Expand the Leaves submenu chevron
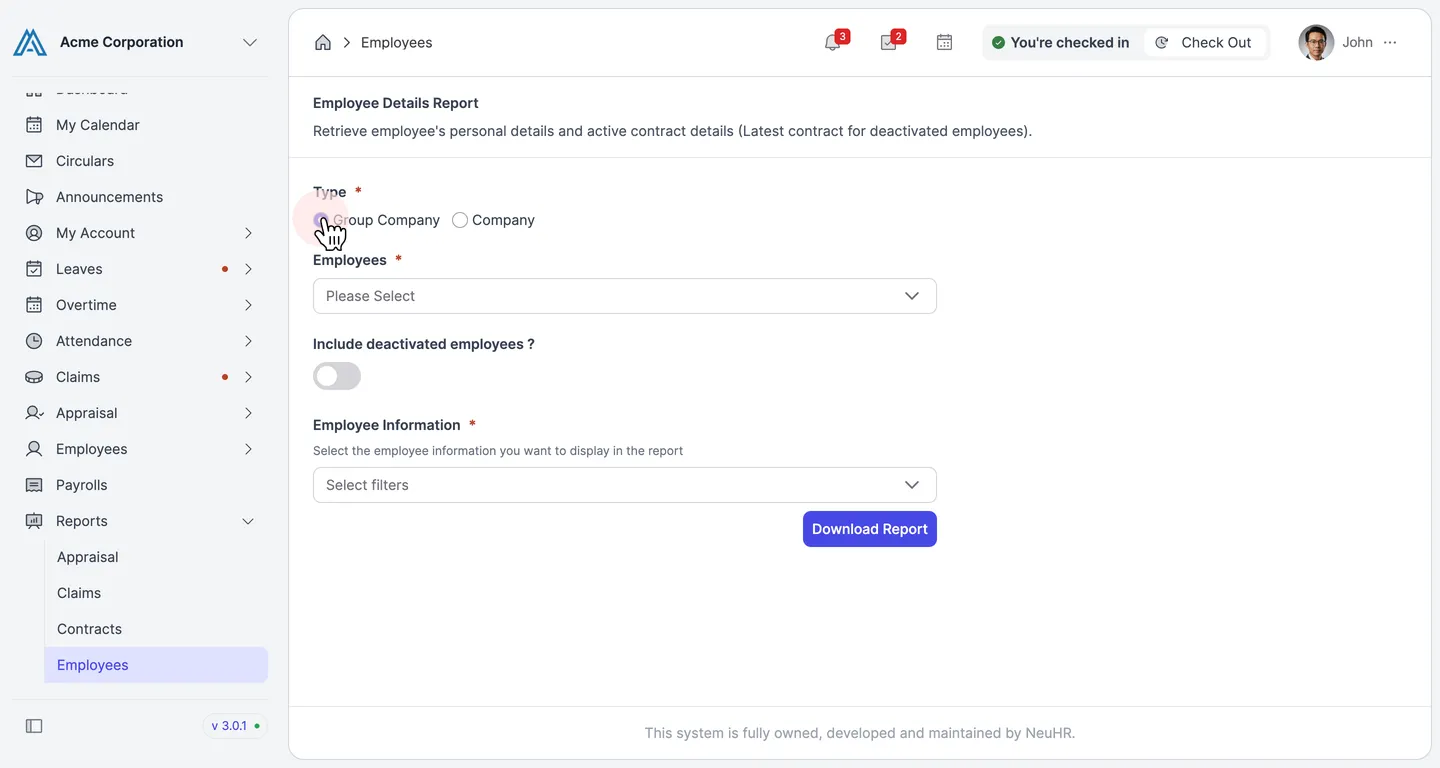1440x768 pixels. [248, 269]
